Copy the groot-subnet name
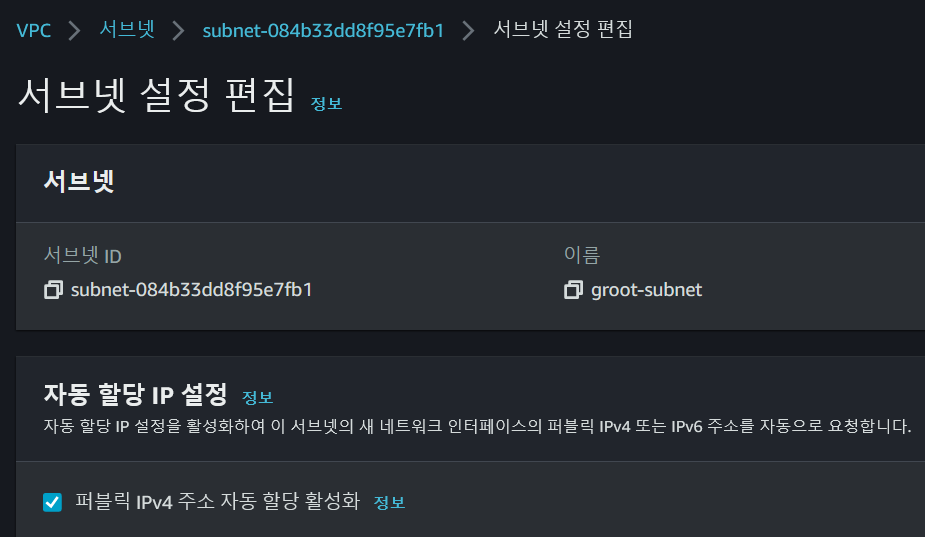925x537 pixels. click(573, 290)
